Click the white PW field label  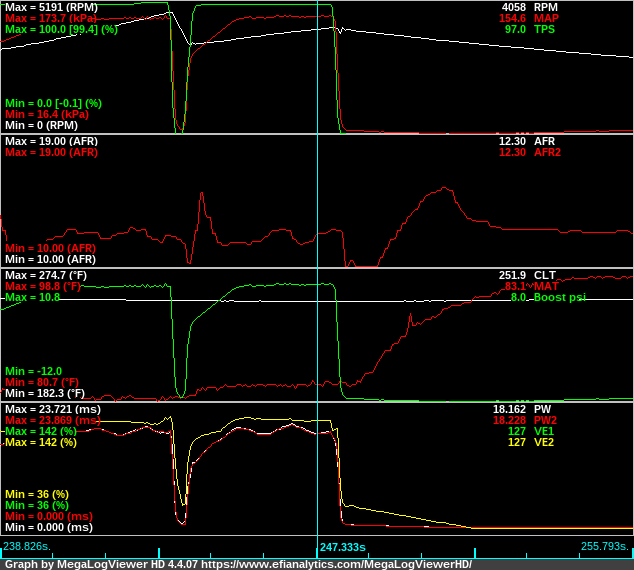click(543, 410)
